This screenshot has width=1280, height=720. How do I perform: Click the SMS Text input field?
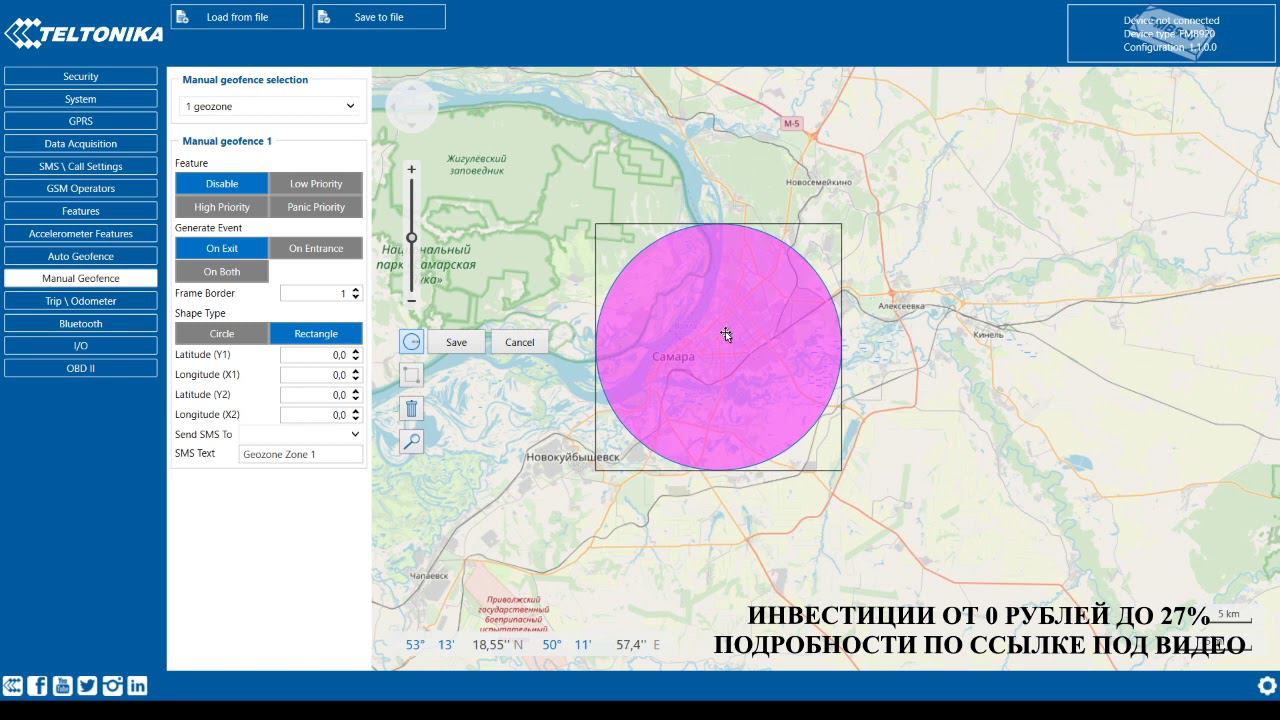(300, 454)
